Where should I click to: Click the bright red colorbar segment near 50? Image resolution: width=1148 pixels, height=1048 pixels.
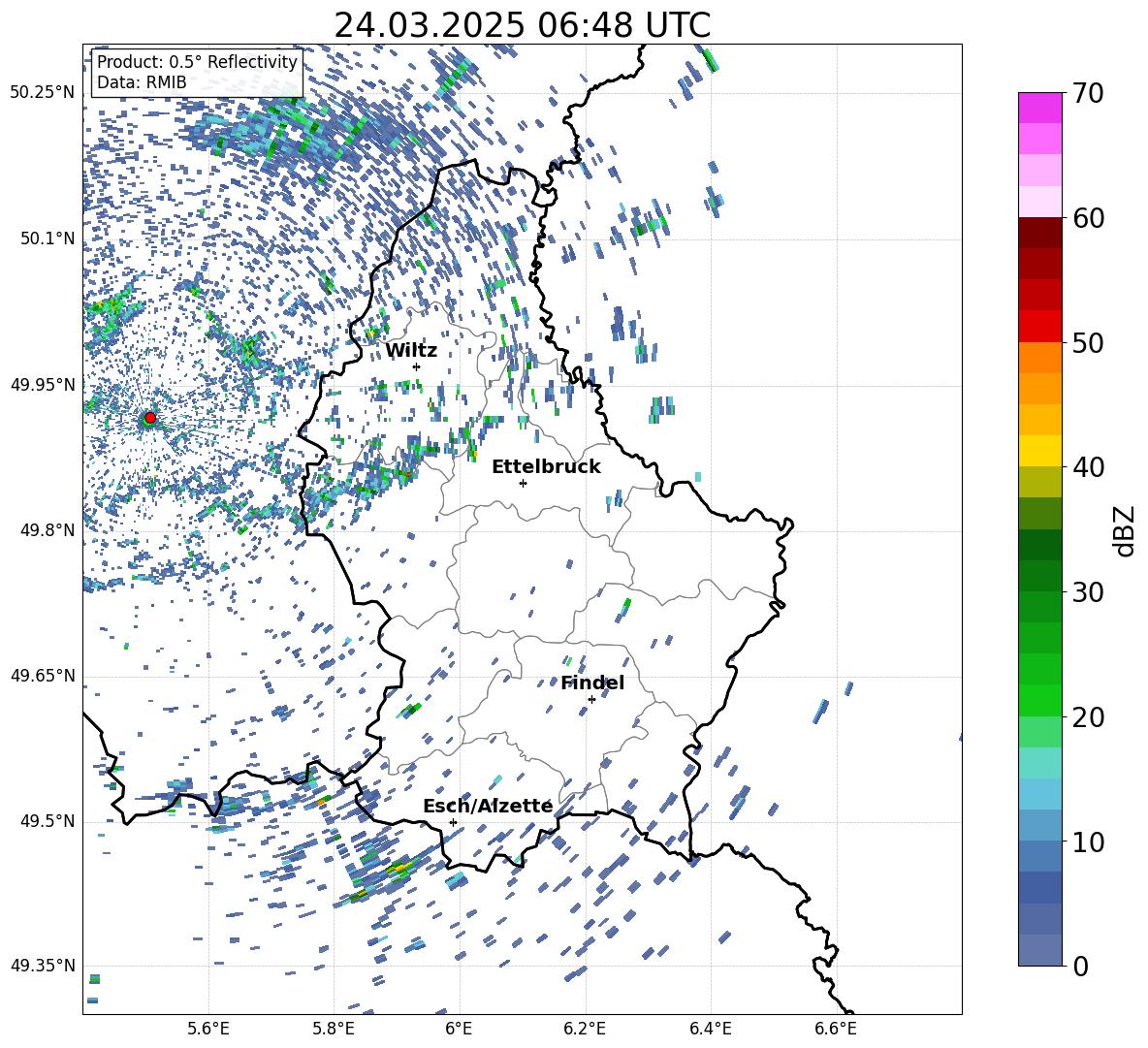point(1039,327)
